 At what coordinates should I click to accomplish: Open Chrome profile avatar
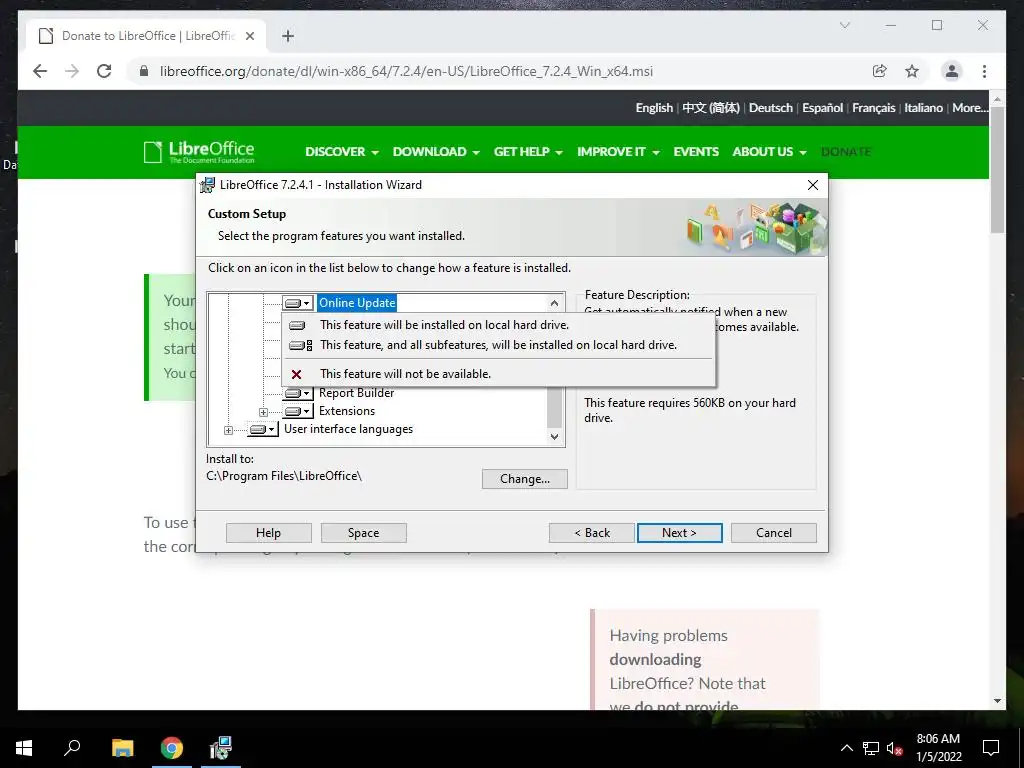(952, 71)
